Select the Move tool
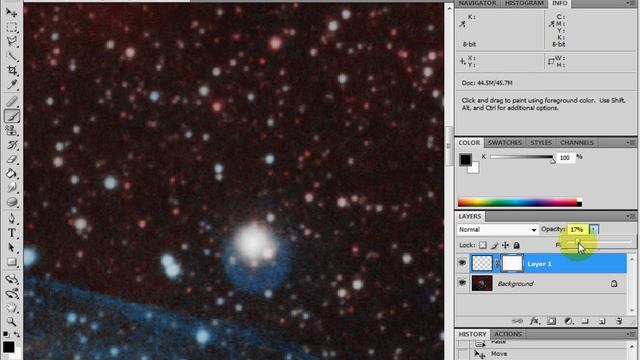This screenshot has height=360, width=640. pos(11,13)
